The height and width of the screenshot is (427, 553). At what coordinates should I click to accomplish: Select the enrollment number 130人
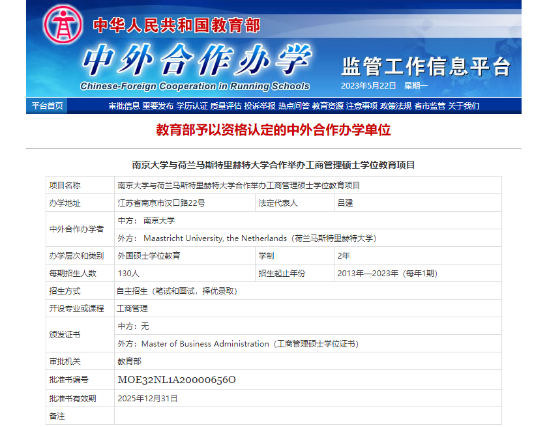pyautogui.click(x=129, y=273)
